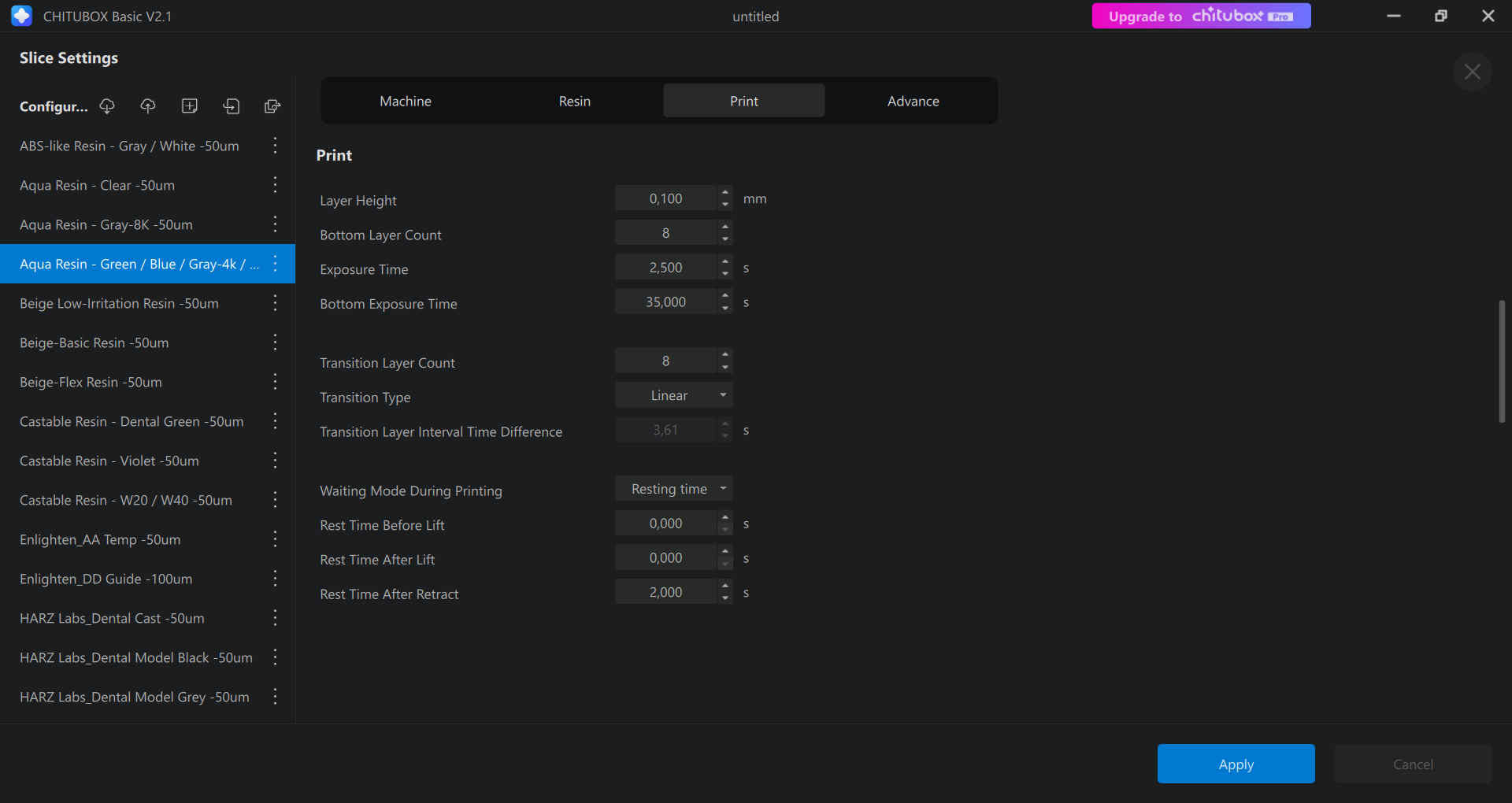Open options menu for Aqua Resin - Gray-8K

coord(275,224)
